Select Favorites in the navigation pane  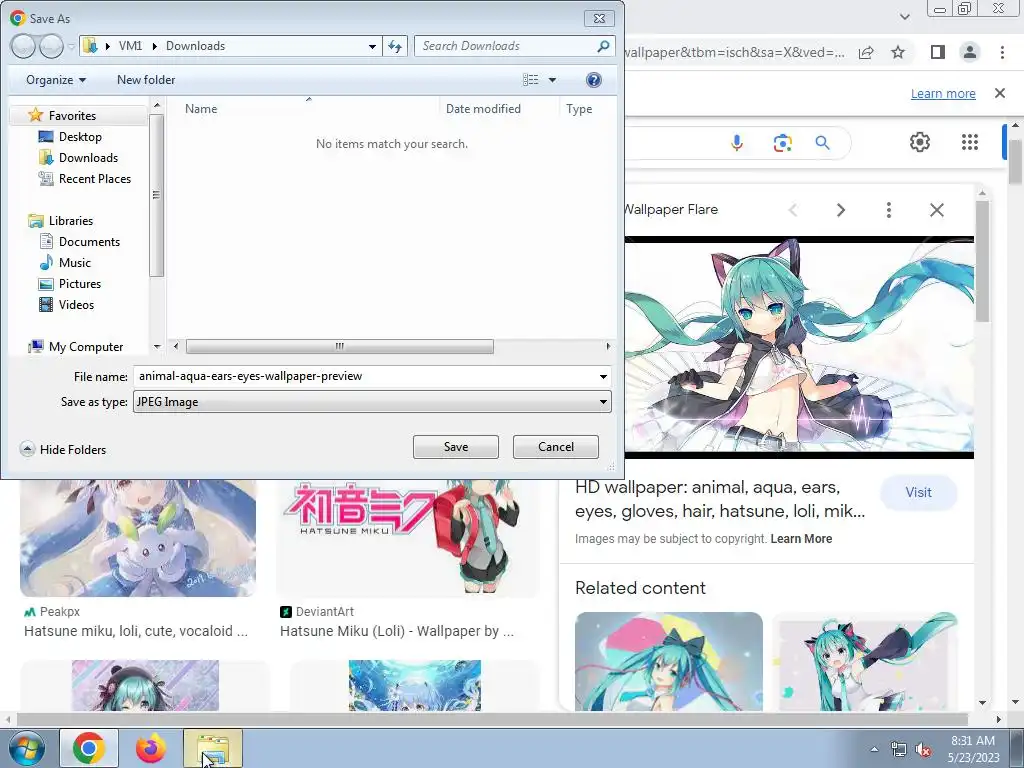click(x=72, y=116)
